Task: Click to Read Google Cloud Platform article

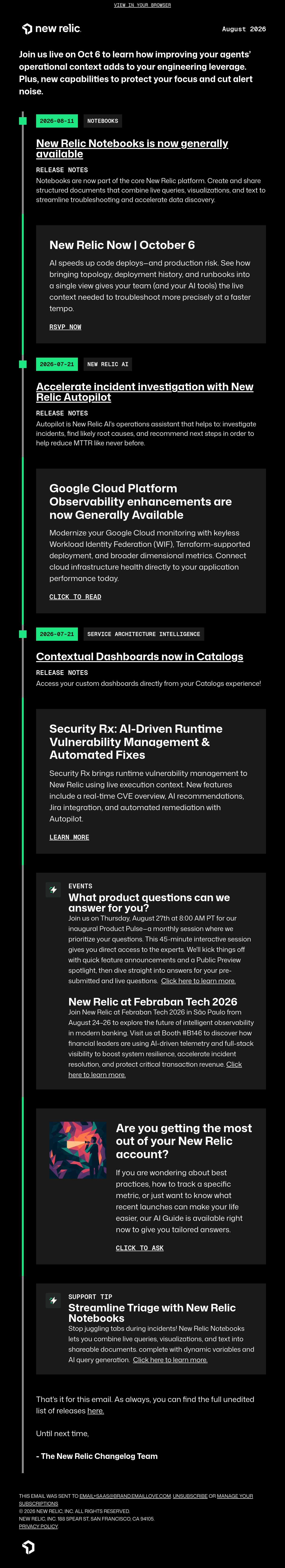Action: [x=75, y=596]
